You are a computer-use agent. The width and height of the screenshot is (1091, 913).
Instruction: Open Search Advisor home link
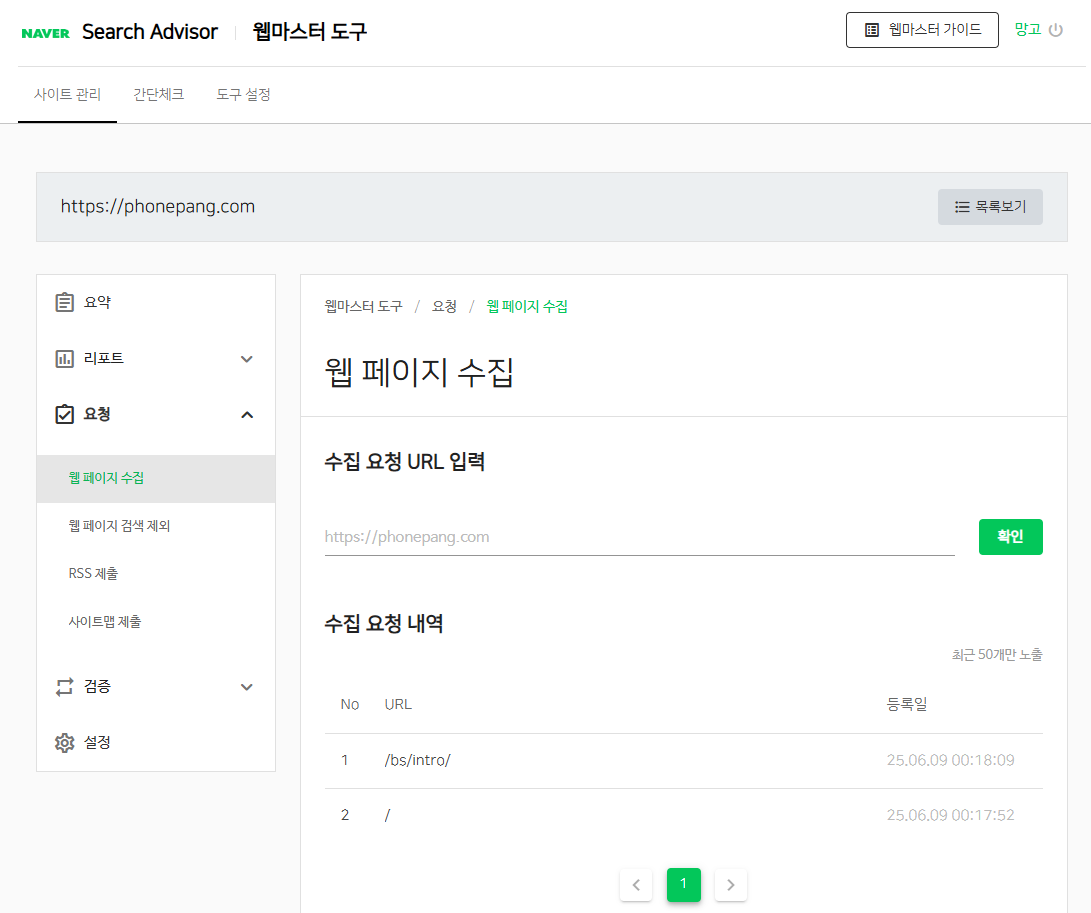pos(150,32)
